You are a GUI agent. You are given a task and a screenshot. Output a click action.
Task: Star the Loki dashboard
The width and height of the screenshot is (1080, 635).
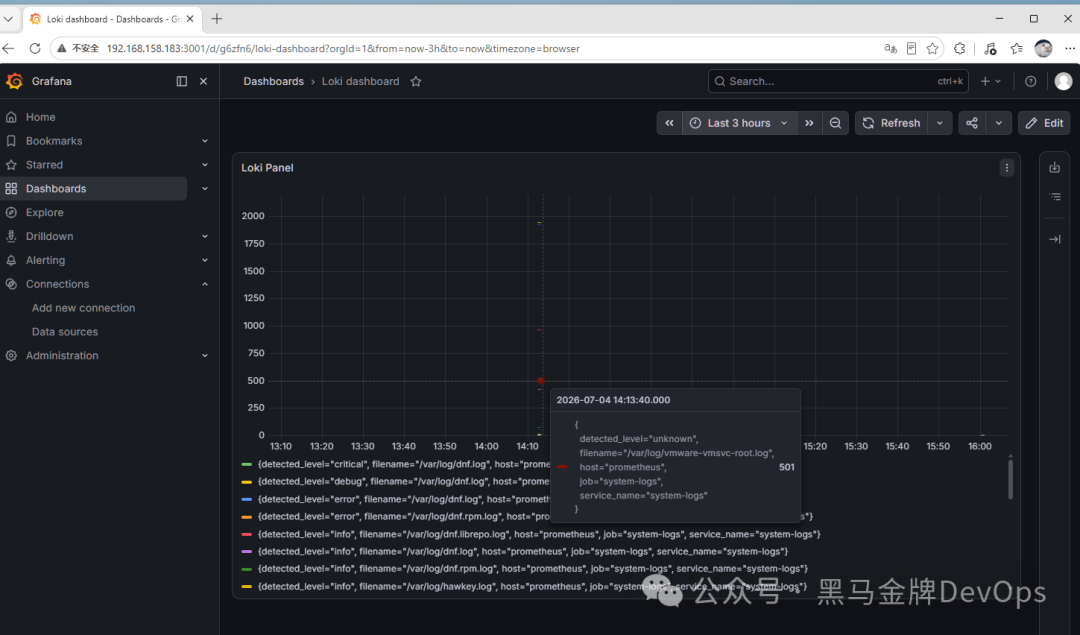(416, 81)
